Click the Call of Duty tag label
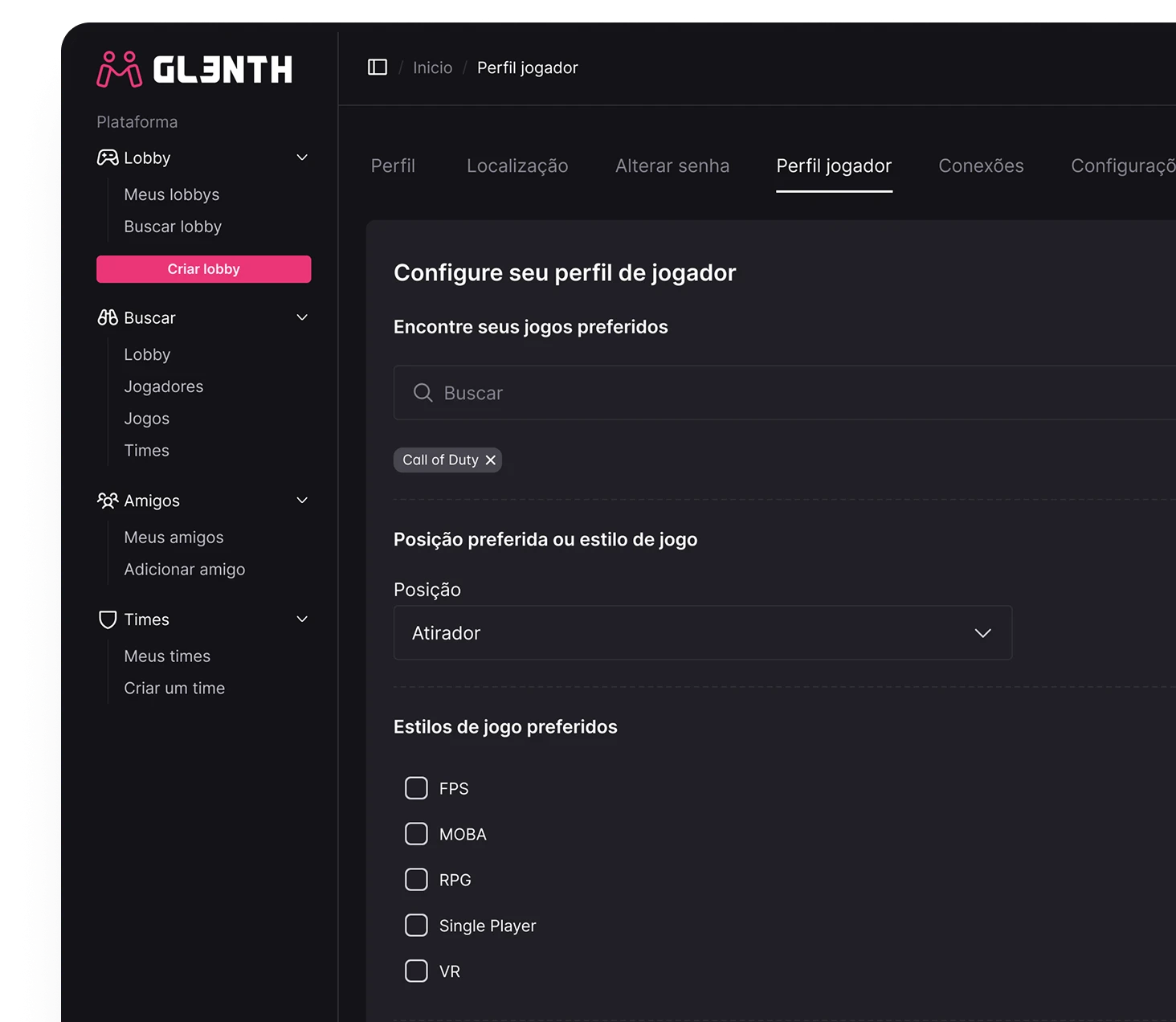1176x1022 pixels. click(440, 460)
